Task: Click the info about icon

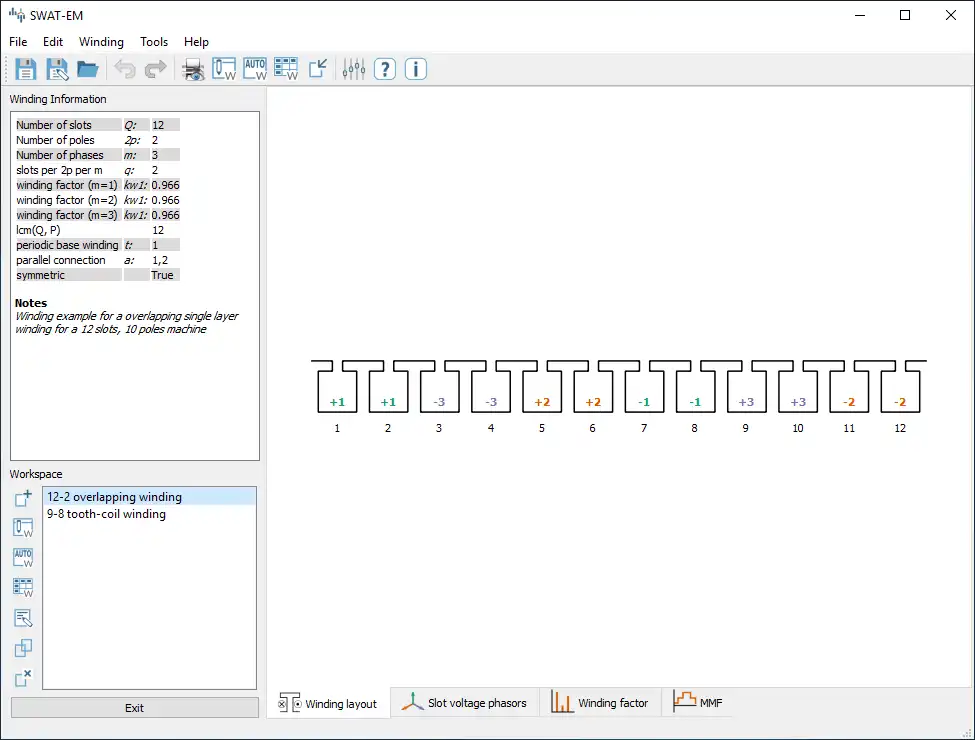Action: pyautogui.click(x=416, y=69)
